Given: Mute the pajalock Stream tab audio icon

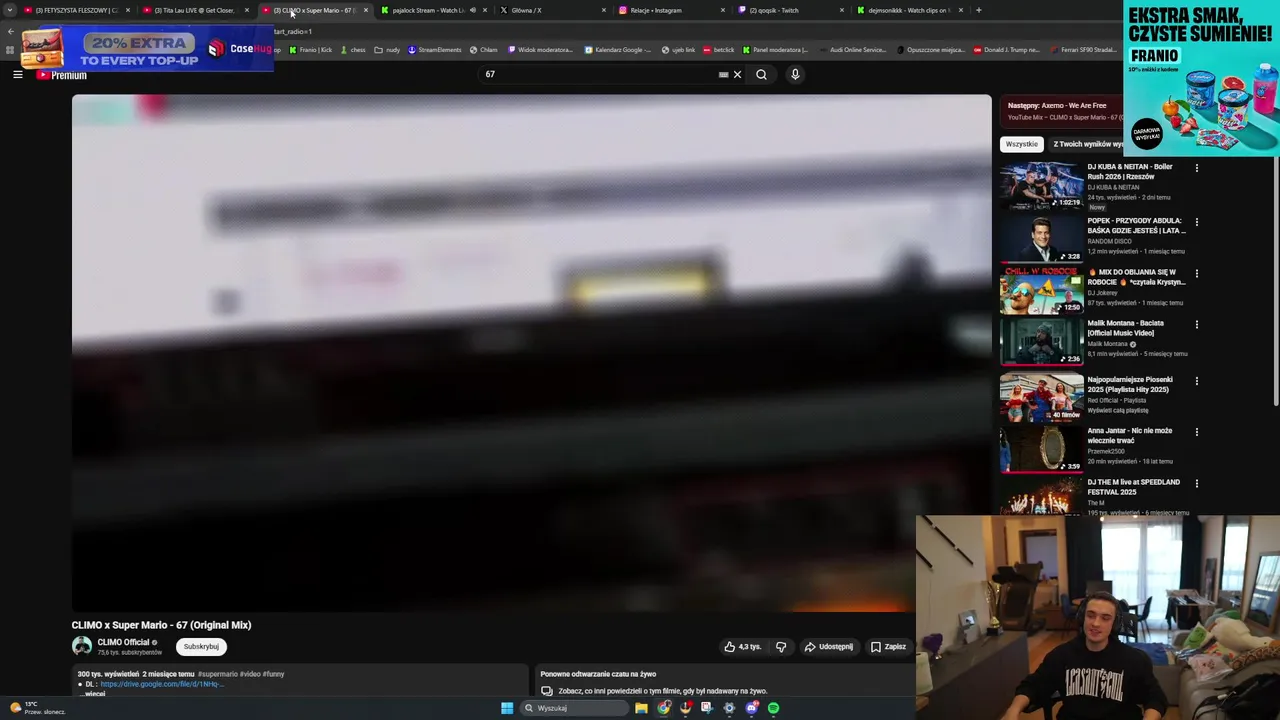Looking at the screenshot, I should 473,10.
